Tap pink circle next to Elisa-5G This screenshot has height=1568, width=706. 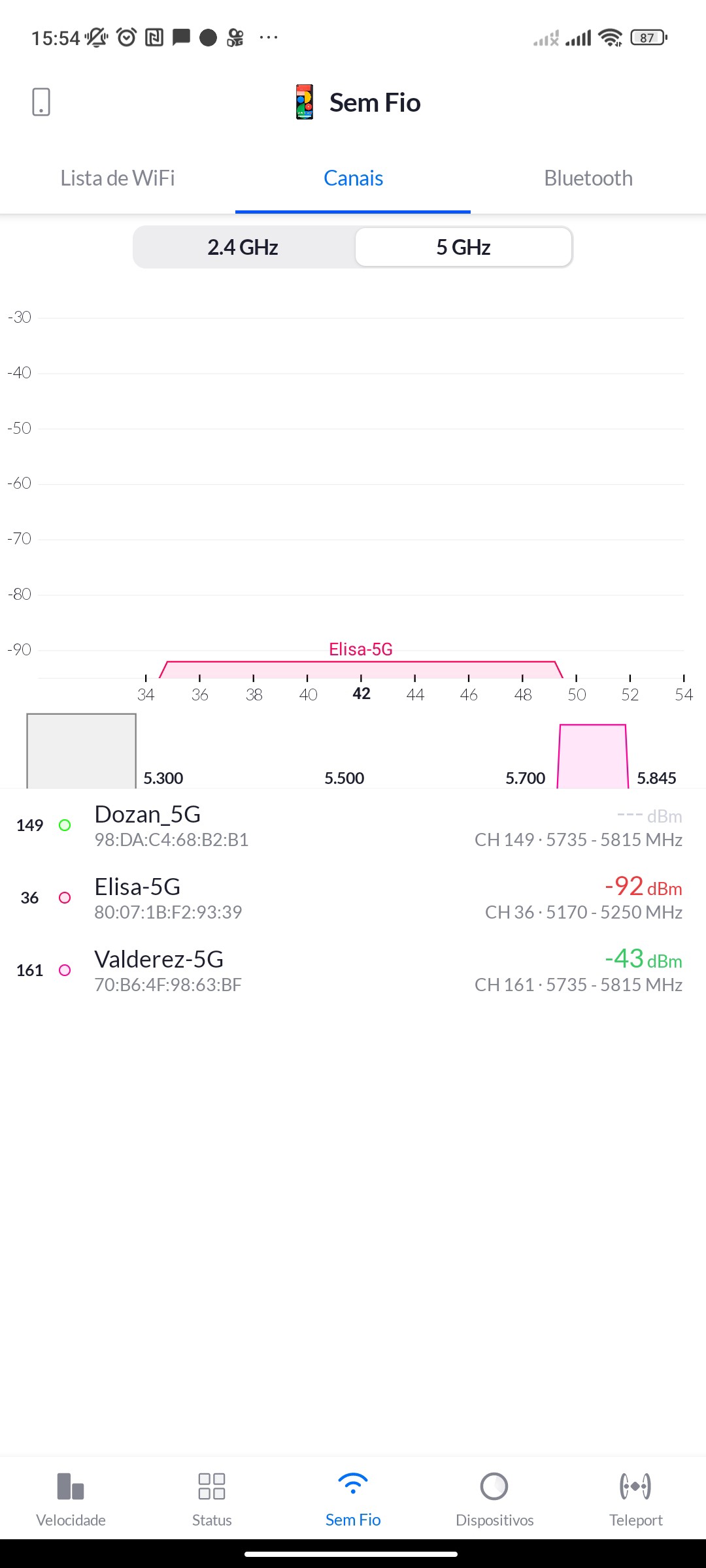pos(65,898)
